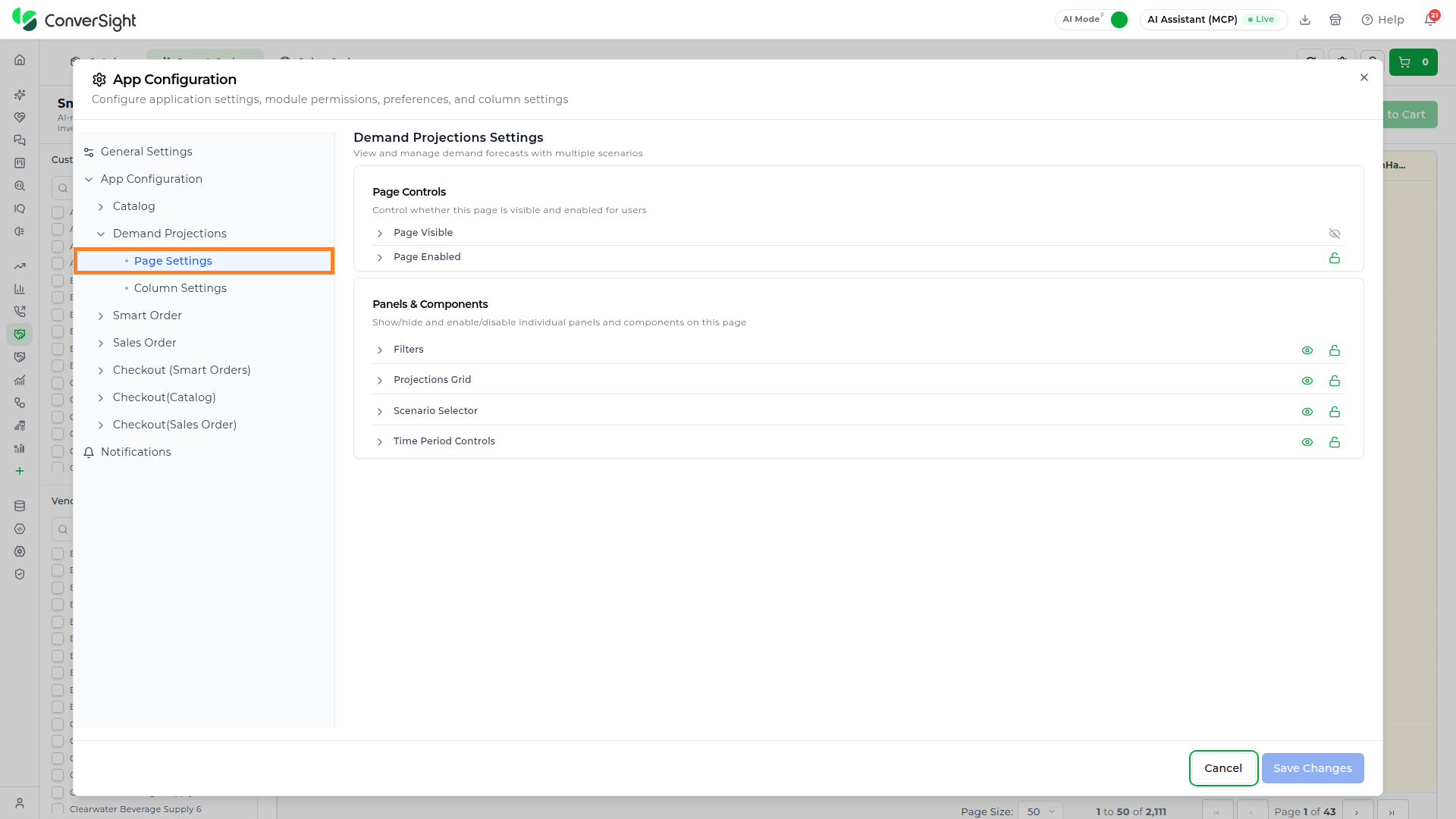Image resolution: width=1456 pixels, height=819 pixels.
Task: Open the Help link
Action: [x=1383, y=20]
